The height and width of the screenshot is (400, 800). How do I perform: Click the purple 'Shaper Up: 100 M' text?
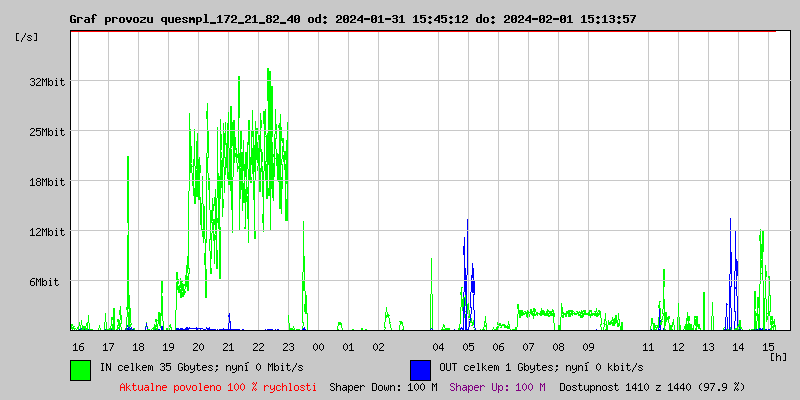coord(497,387)
